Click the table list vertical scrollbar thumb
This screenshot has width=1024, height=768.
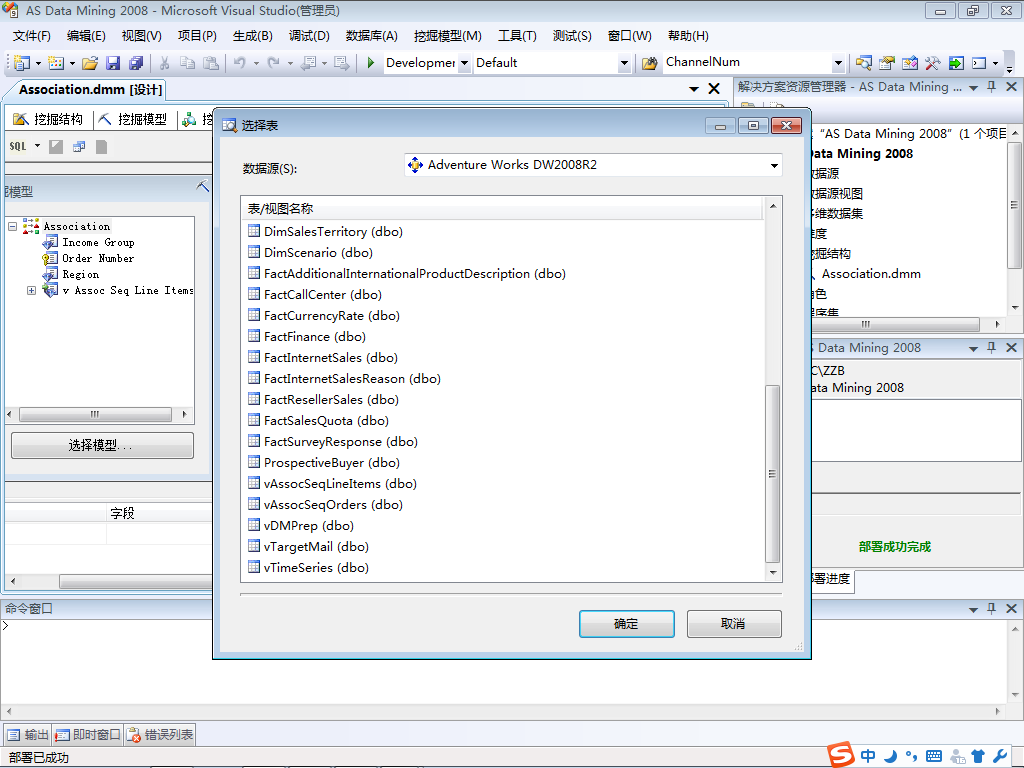click(x=773, y=473)
